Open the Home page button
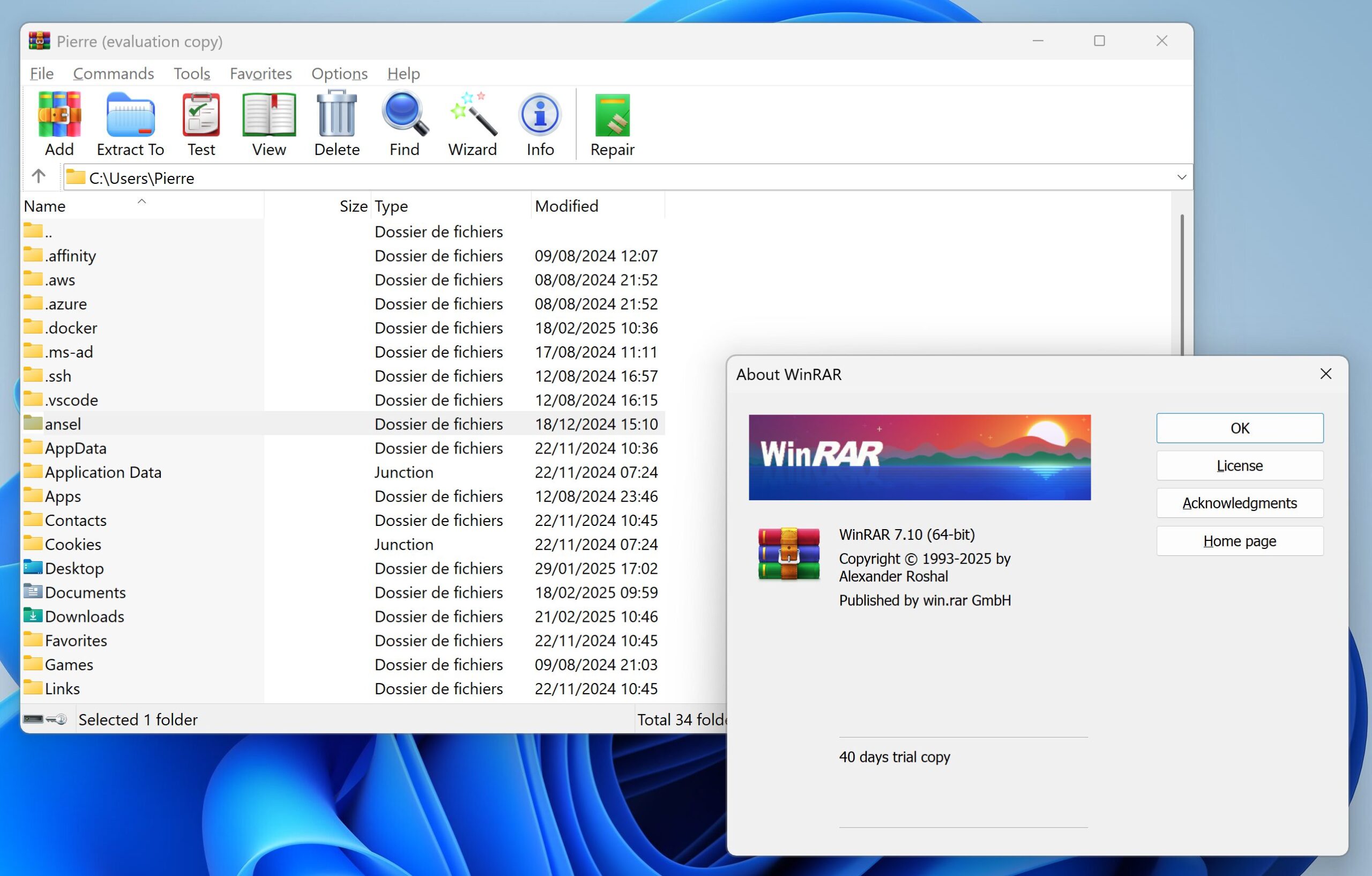This screenshot has width=1372, height=876. tap(1240, 541)
